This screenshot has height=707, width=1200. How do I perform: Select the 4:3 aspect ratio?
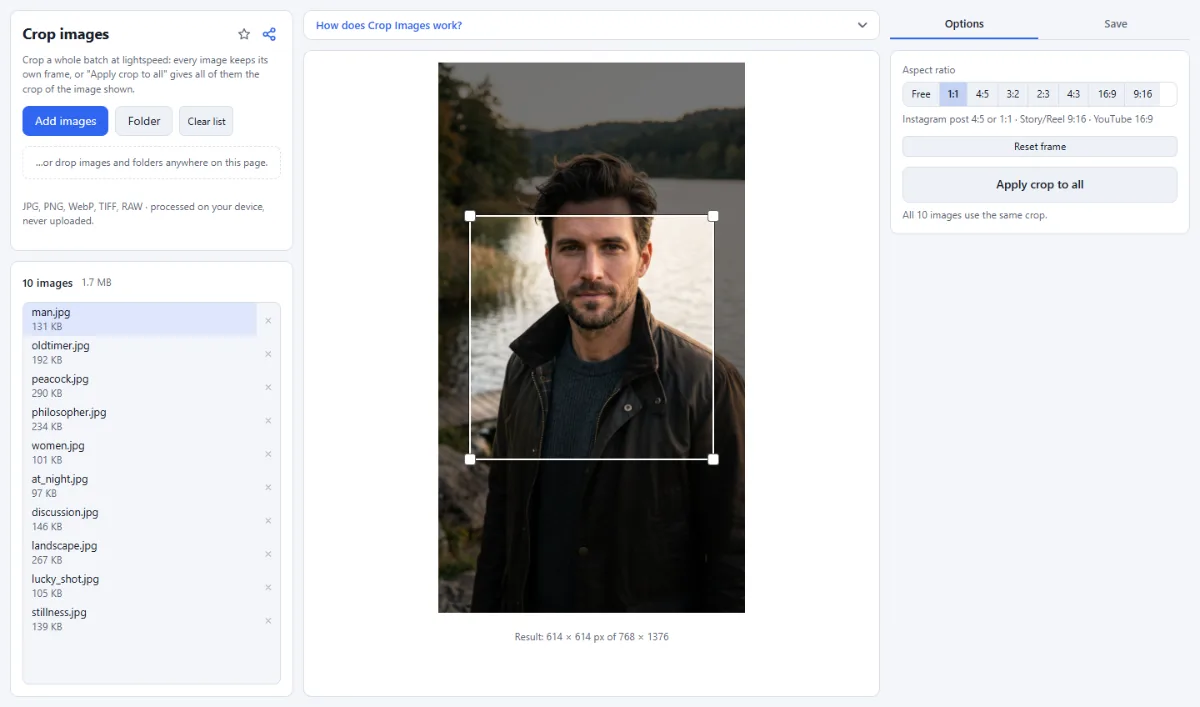point(1073,94)
